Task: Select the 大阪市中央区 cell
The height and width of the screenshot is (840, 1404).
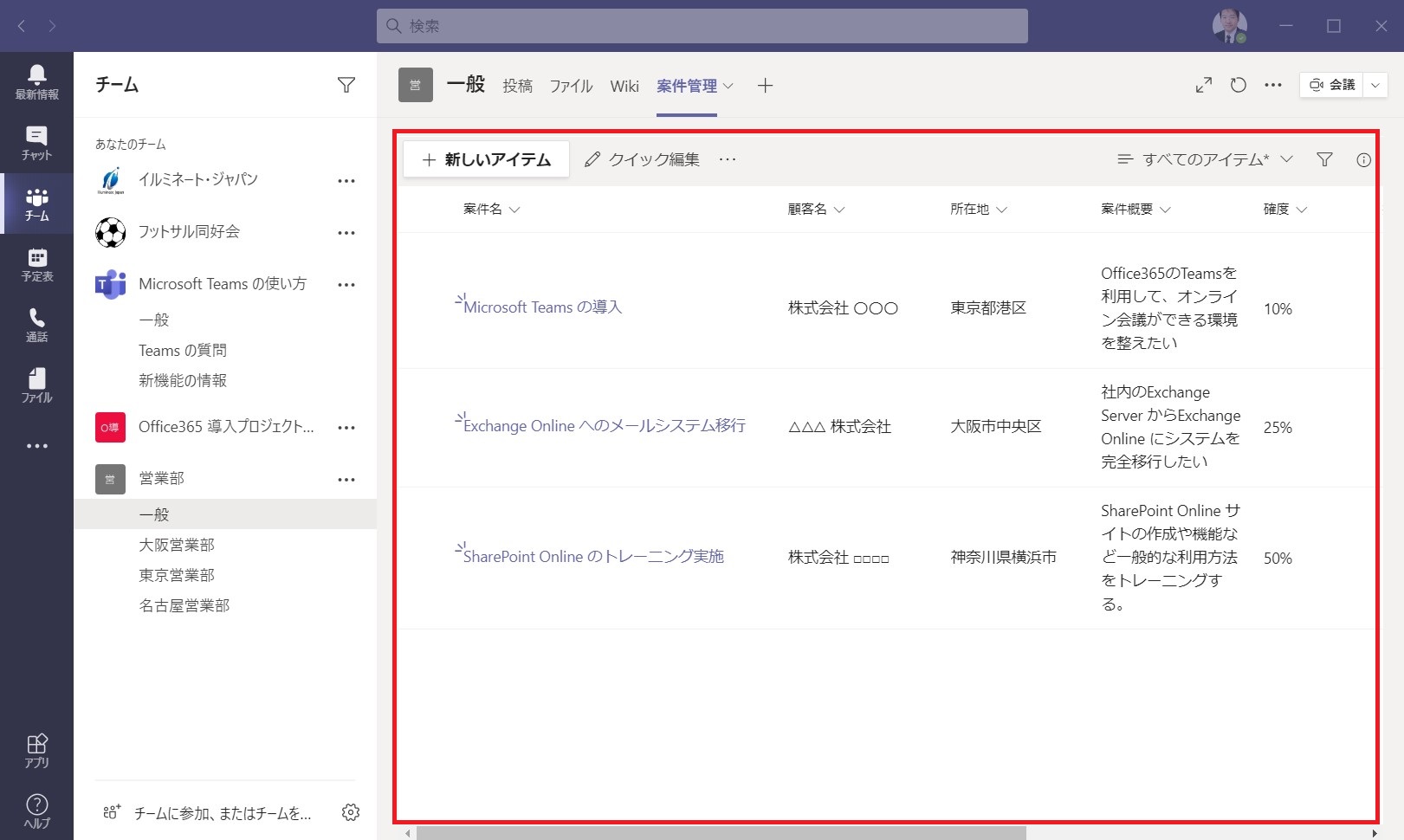Action: coord(996,427)
